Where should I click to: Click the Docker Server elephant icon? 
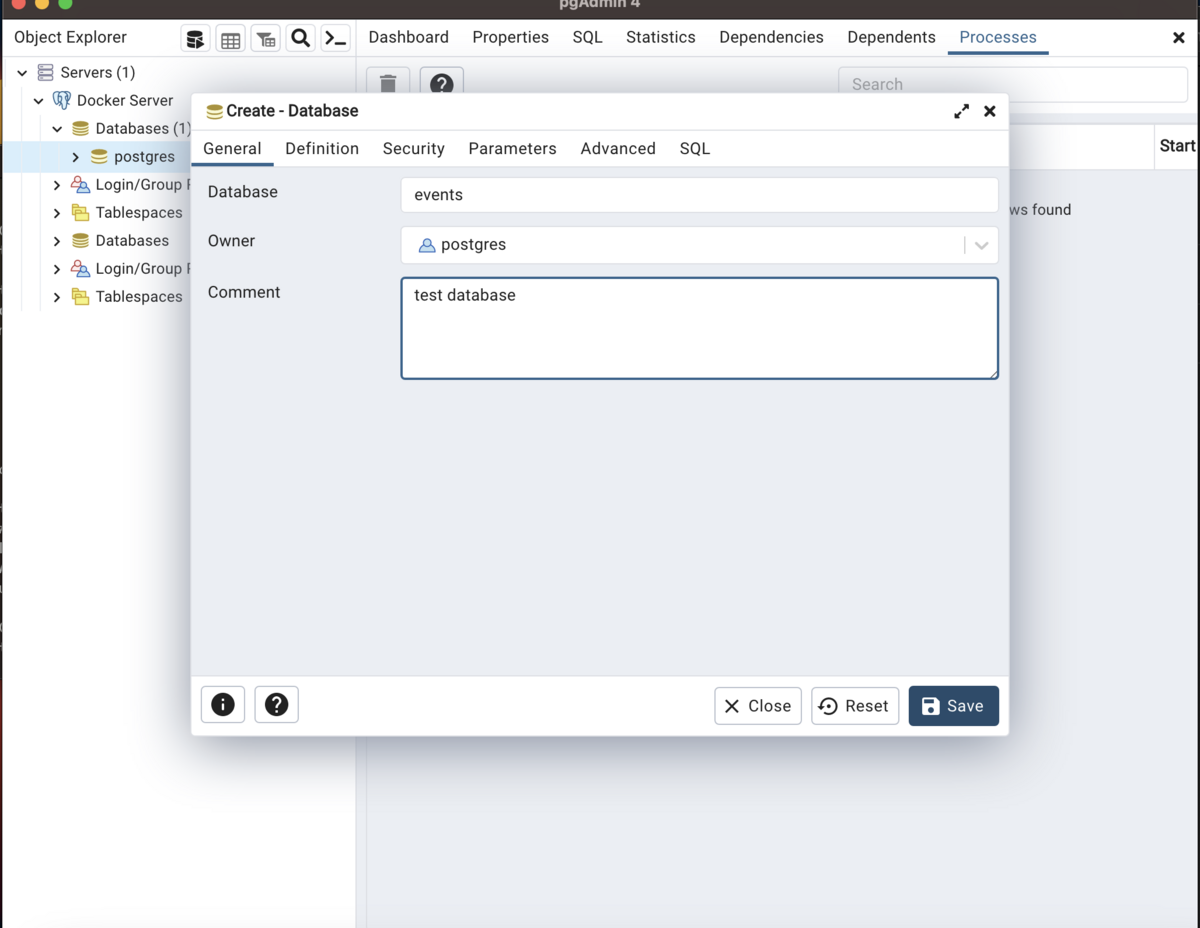pos(62,101)
